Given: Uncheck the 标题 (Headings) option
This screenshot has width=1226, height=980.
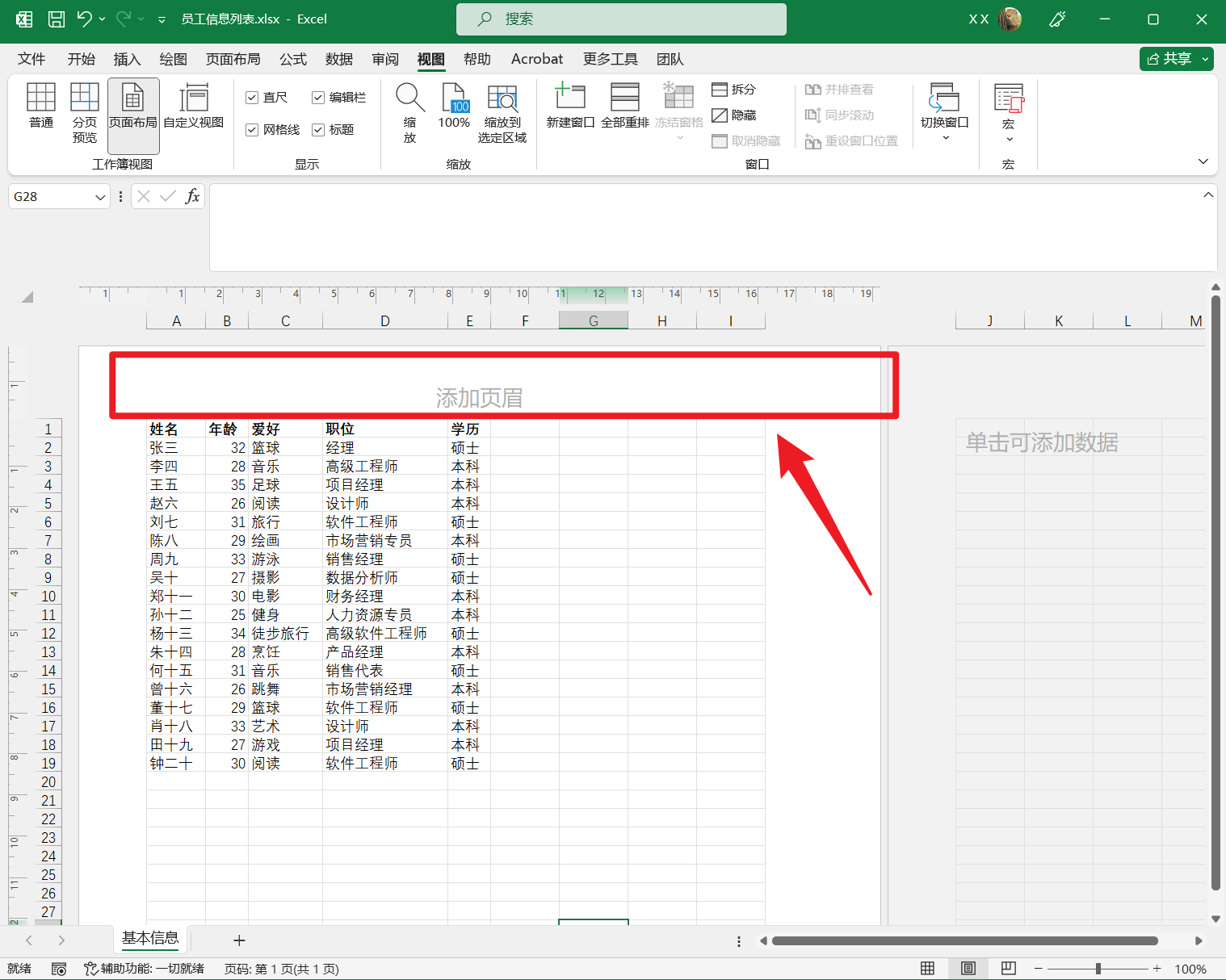Looking at the screenshot, I should tap(318, 129).
